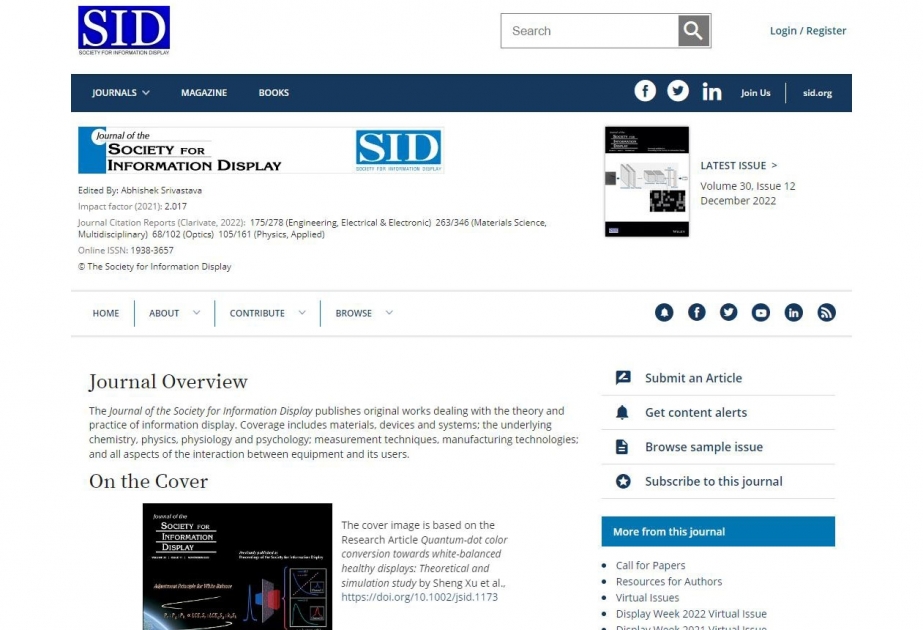The height and width of the screenshot is (630, 923).
Task: Open the Latest Issue link
Action: coord(739,165)
